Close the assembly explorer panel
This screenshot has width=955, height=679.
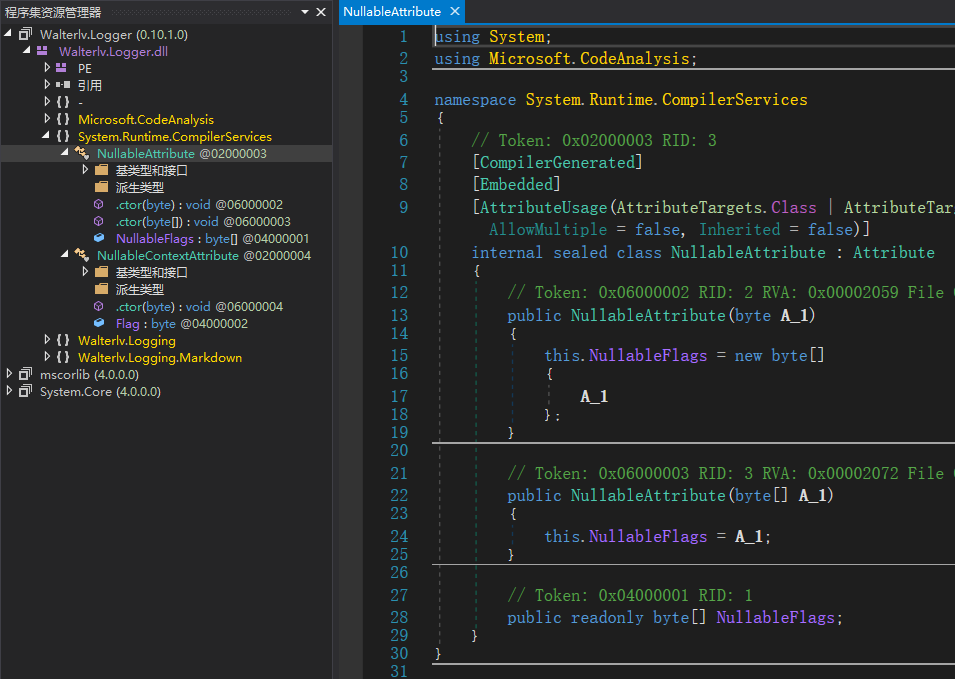click(321, 12)
